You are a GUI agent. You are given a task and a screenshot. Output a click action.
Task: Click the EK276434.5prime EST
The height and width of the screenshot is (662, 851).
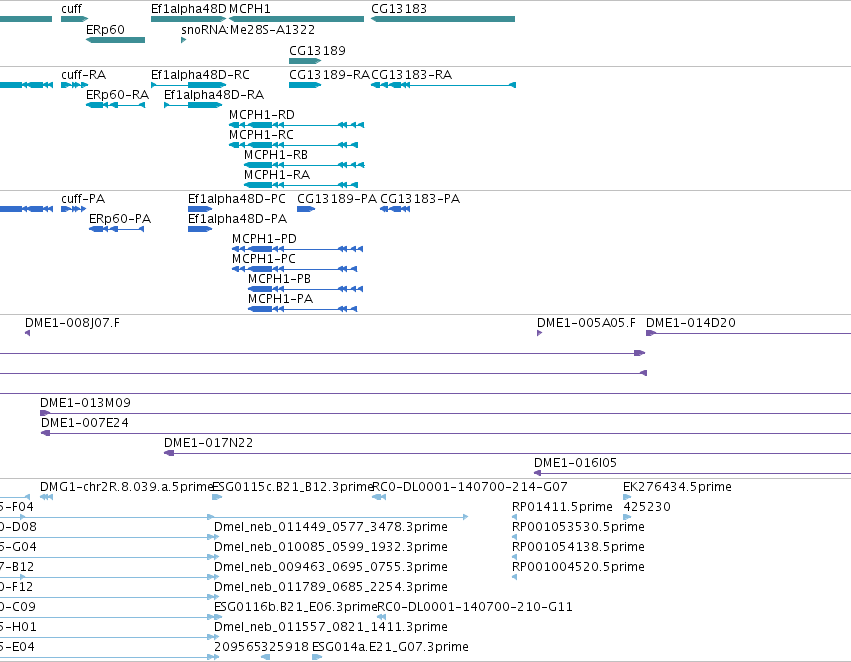point(627,497)
